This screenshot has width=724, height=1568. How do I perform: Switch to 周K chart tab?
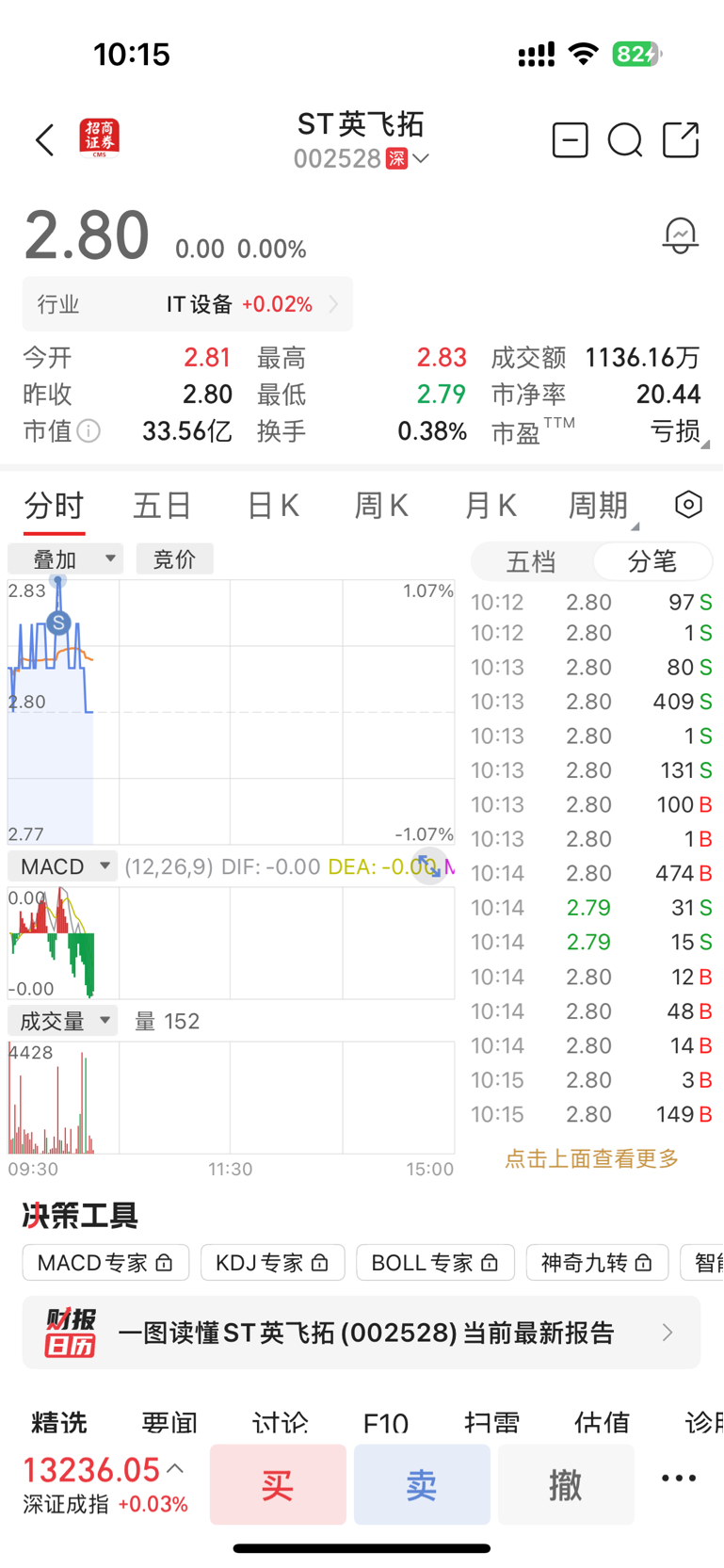click(x=381, y=506)
